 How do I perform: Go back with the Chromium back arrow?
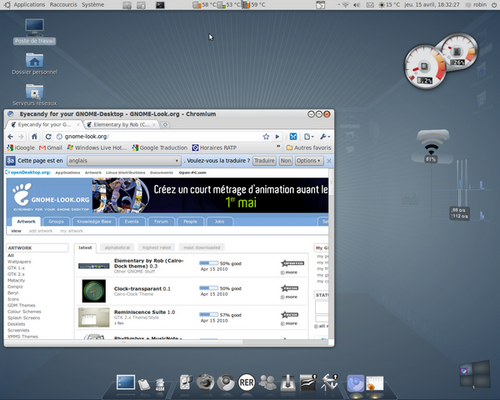[x=10, y=137]
